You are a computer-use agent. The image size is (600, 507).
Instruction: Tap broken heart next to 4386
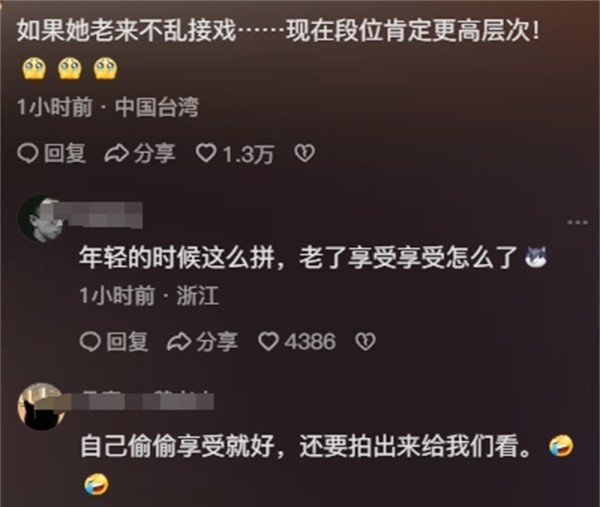click(x=366, y=341)
